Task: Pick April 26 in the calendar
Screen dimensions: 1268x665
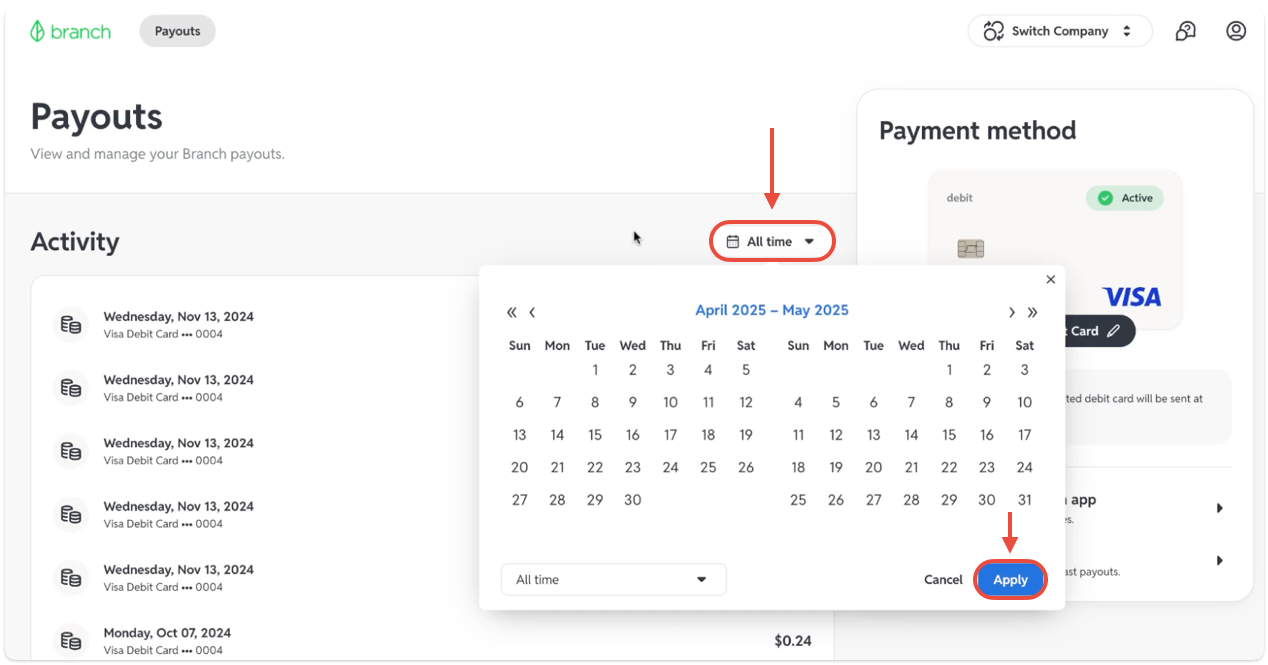Action: pyautogui.click(x=746, y=468)
